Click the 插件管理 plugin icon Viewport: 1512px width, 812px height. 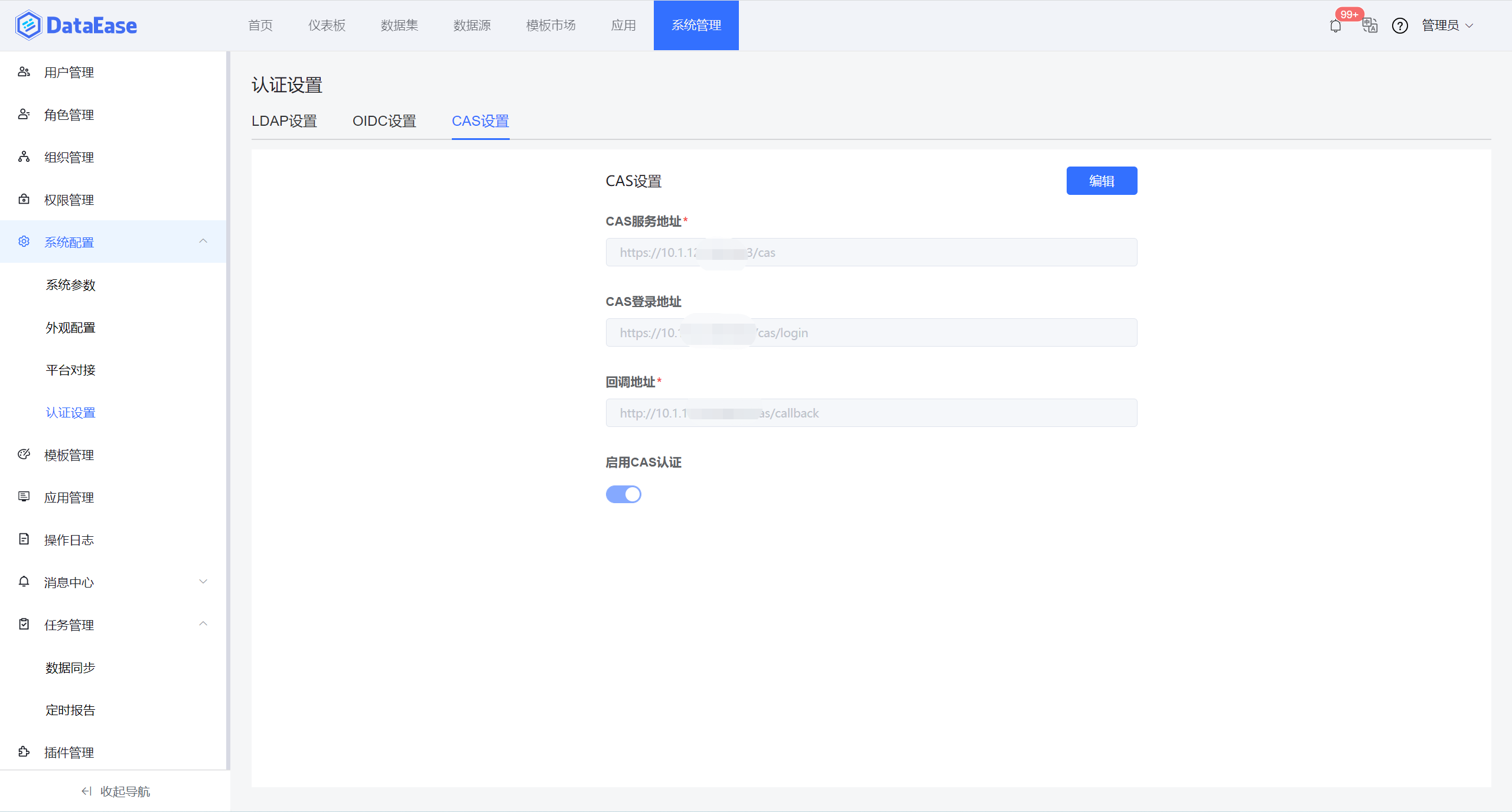(x=24, y=752)
